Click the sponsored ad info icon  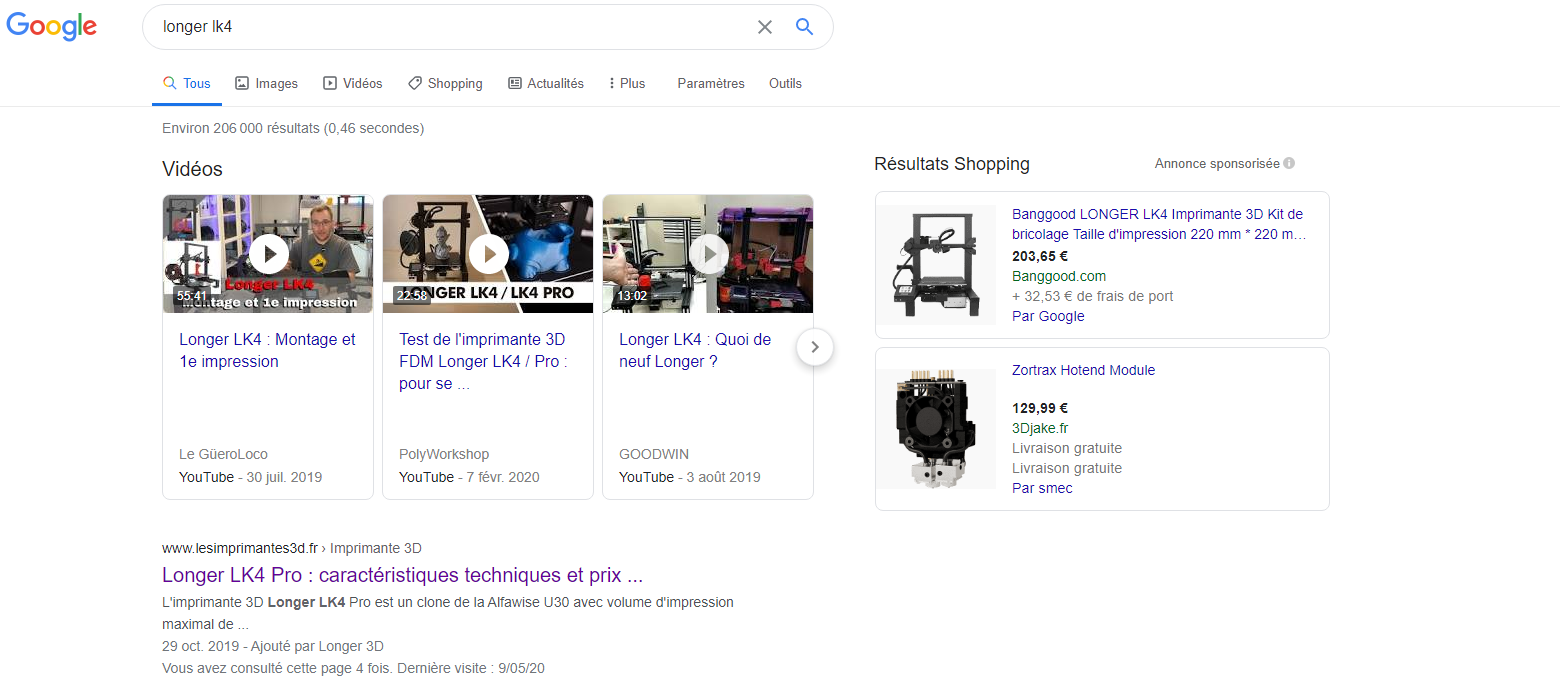pyautogui.click(x=1289, y=163)
